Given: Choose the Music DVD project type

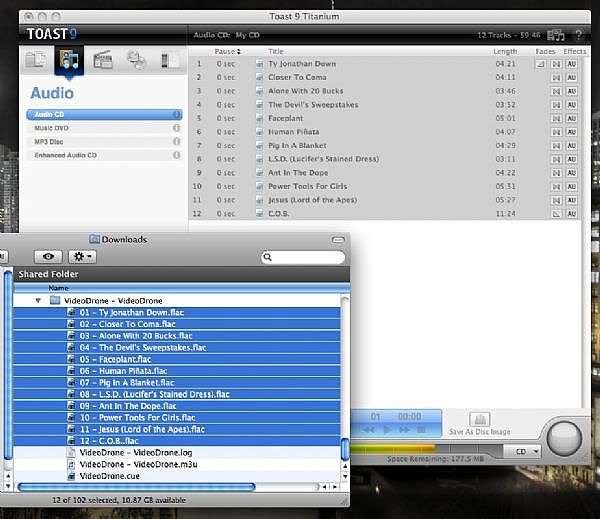Looking at the screenshot, I should 104,128.
